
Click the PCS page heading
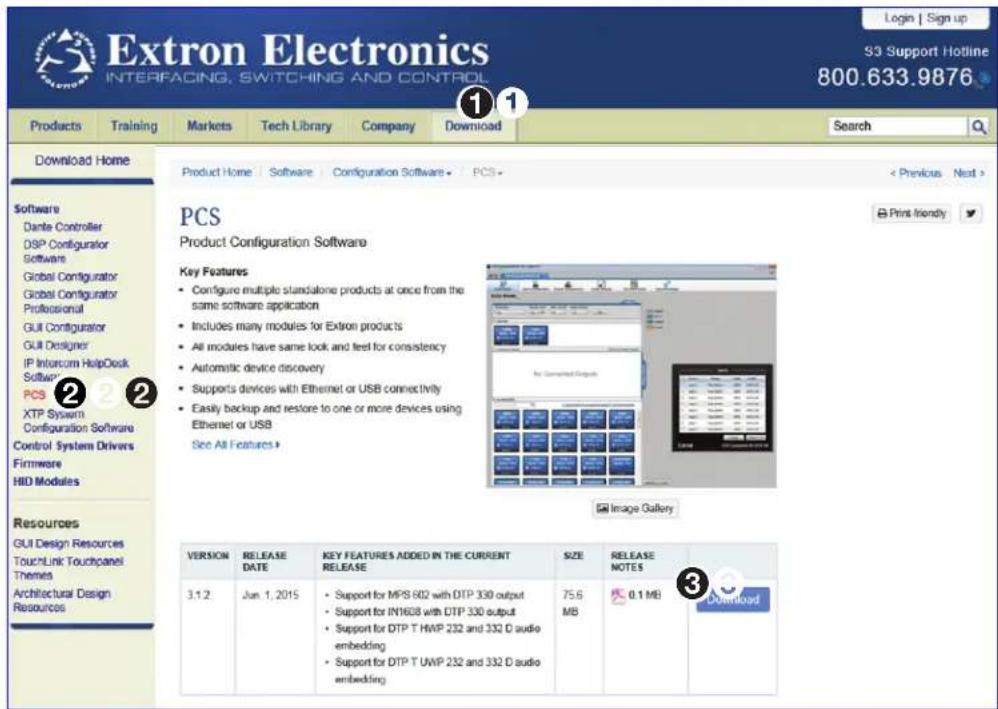tap(200, 216)
